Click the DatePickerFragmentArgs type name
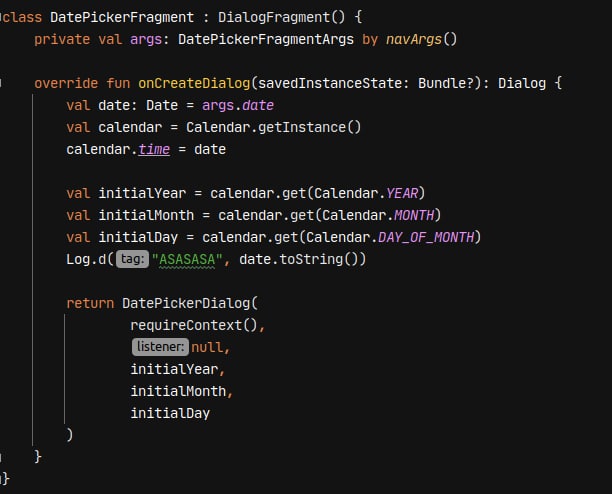Viewport: 612px width, 494px height. [266, 39]
